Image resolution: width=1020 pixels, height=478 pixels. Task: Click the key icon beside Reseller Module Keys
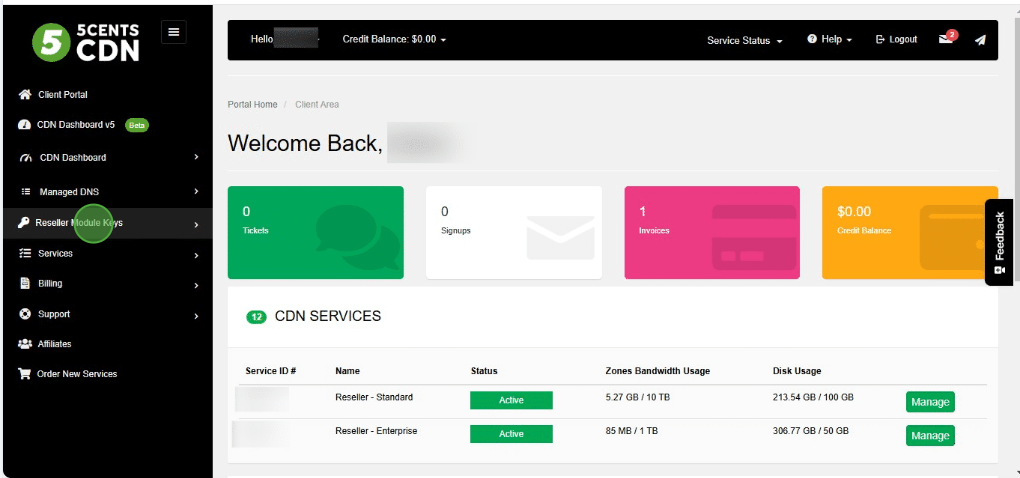[23, 223]
